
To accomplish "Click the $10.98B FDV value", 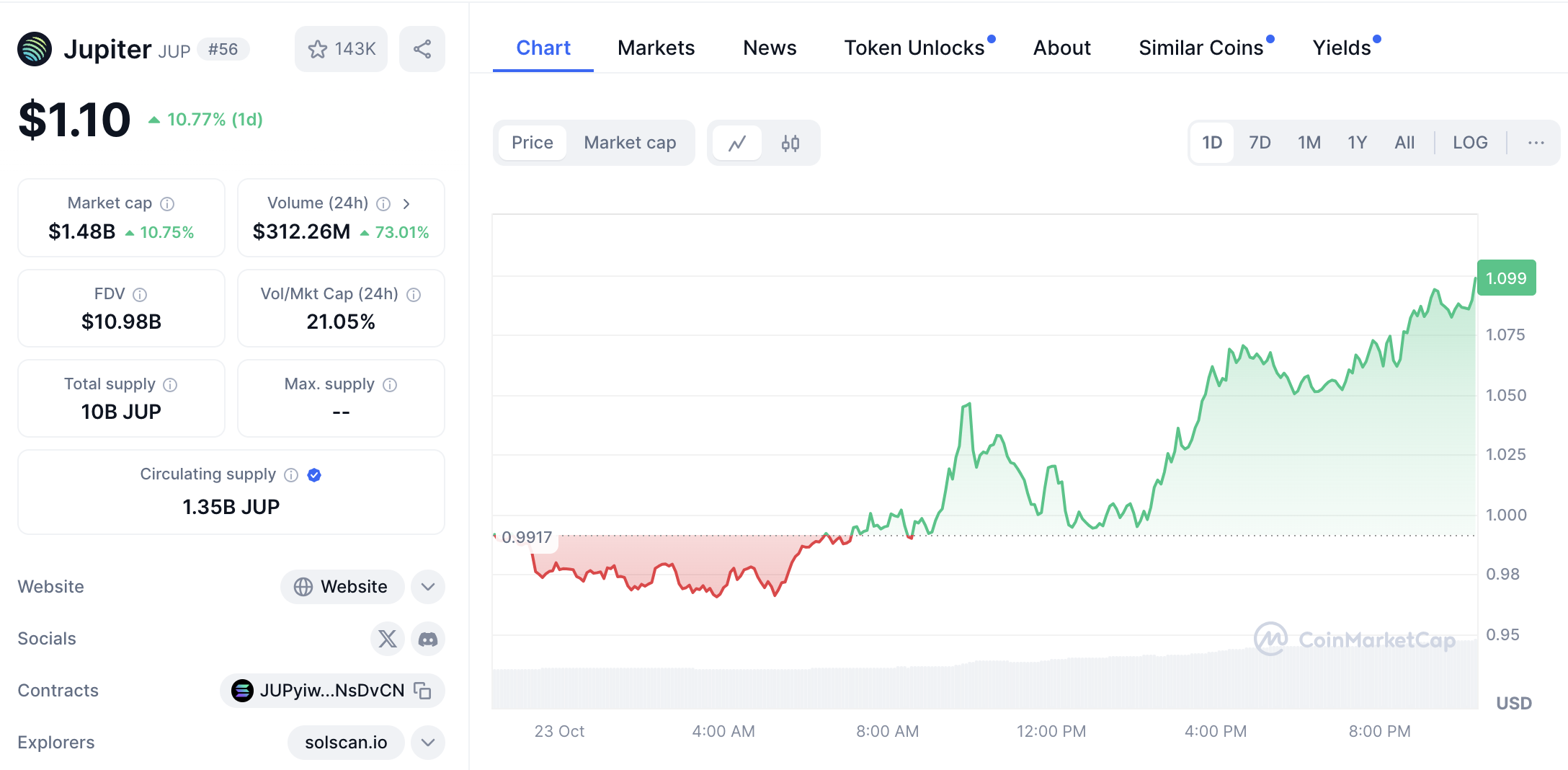I will 121,322.
